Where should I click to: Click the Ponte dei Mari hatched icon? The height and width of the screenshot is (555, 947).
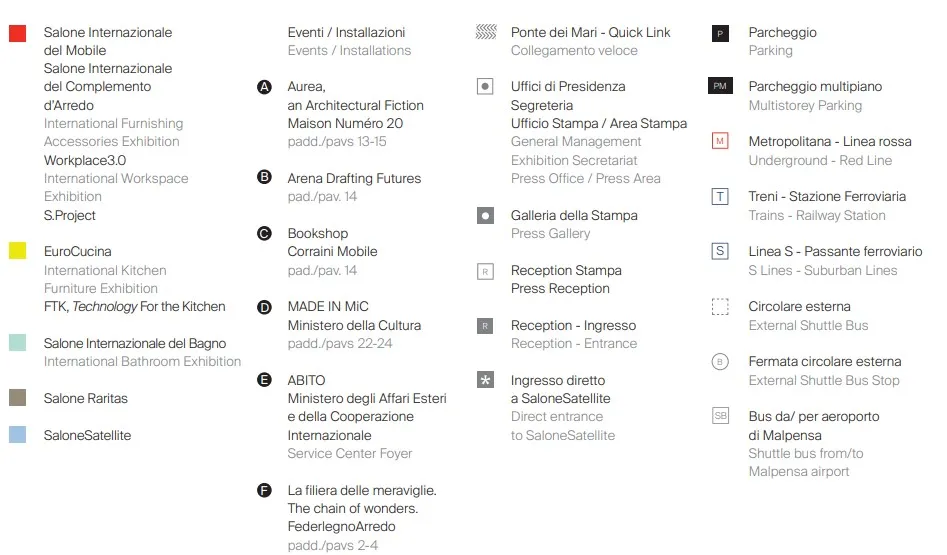point(486,33)
